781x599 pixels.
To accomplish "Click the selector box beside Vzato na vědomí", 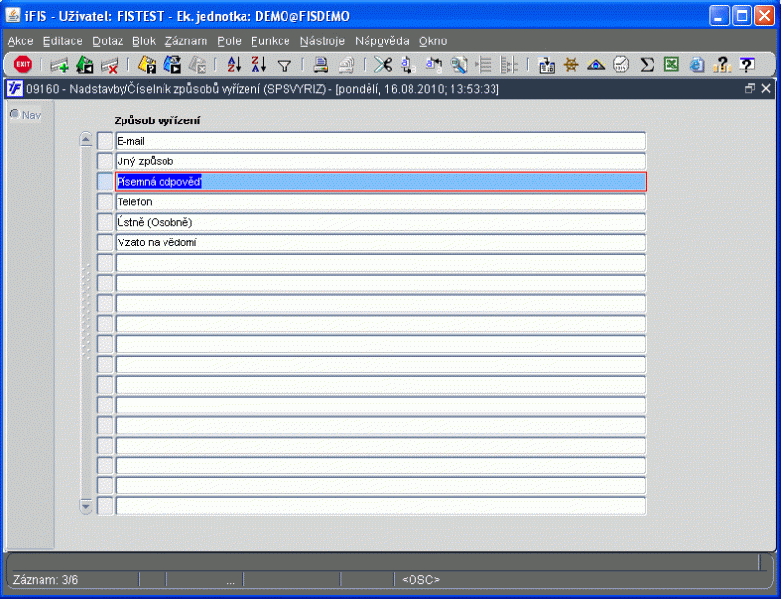I will (x=105, y=242).
